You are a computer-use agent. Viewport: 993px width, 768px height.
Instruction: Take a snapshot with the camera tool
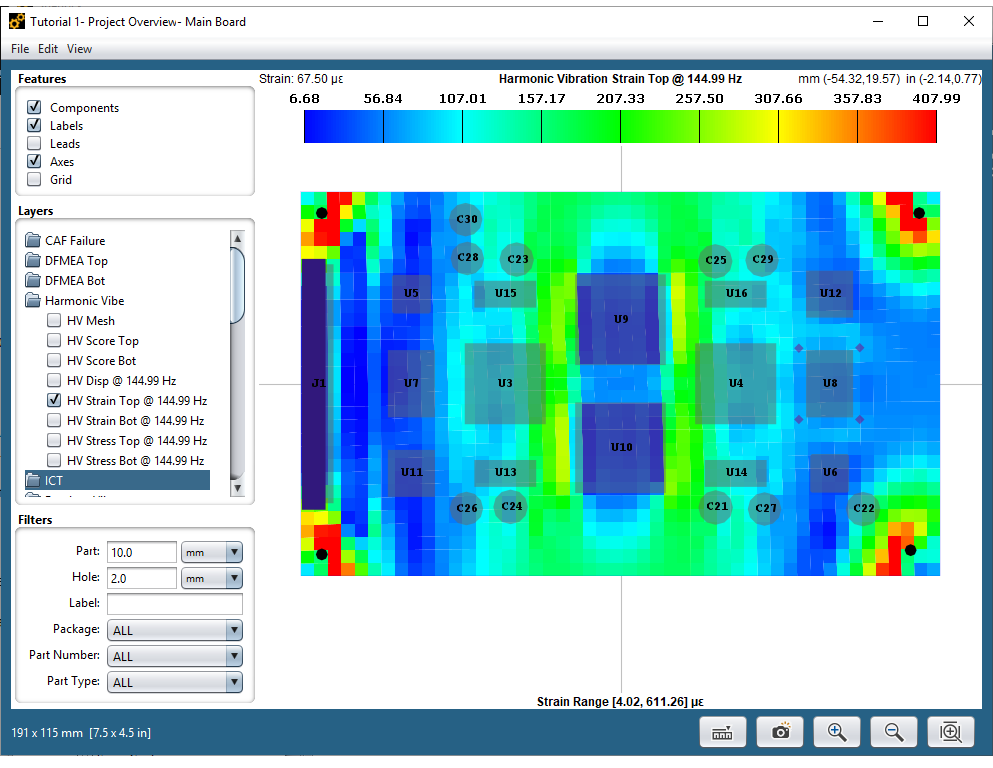coord(779,732)
